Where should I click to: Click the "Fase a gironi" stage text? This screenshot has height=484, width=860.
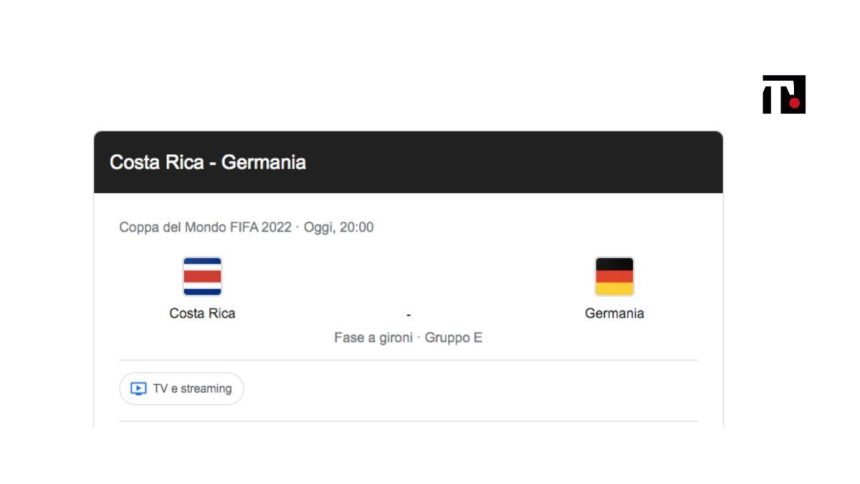(372, 338)
